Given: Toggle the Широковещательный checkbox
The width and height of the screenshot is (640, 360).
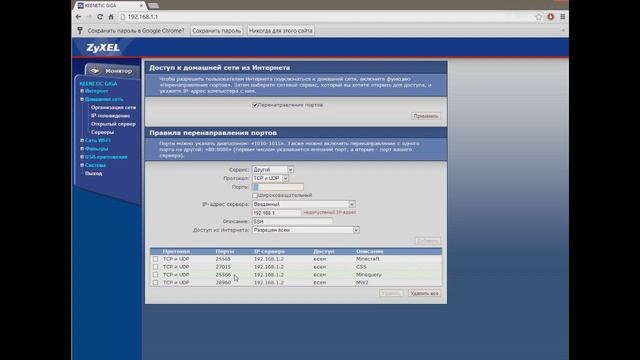Looking at the screenshot, I should pyautogui.click(x=255, y=196).
